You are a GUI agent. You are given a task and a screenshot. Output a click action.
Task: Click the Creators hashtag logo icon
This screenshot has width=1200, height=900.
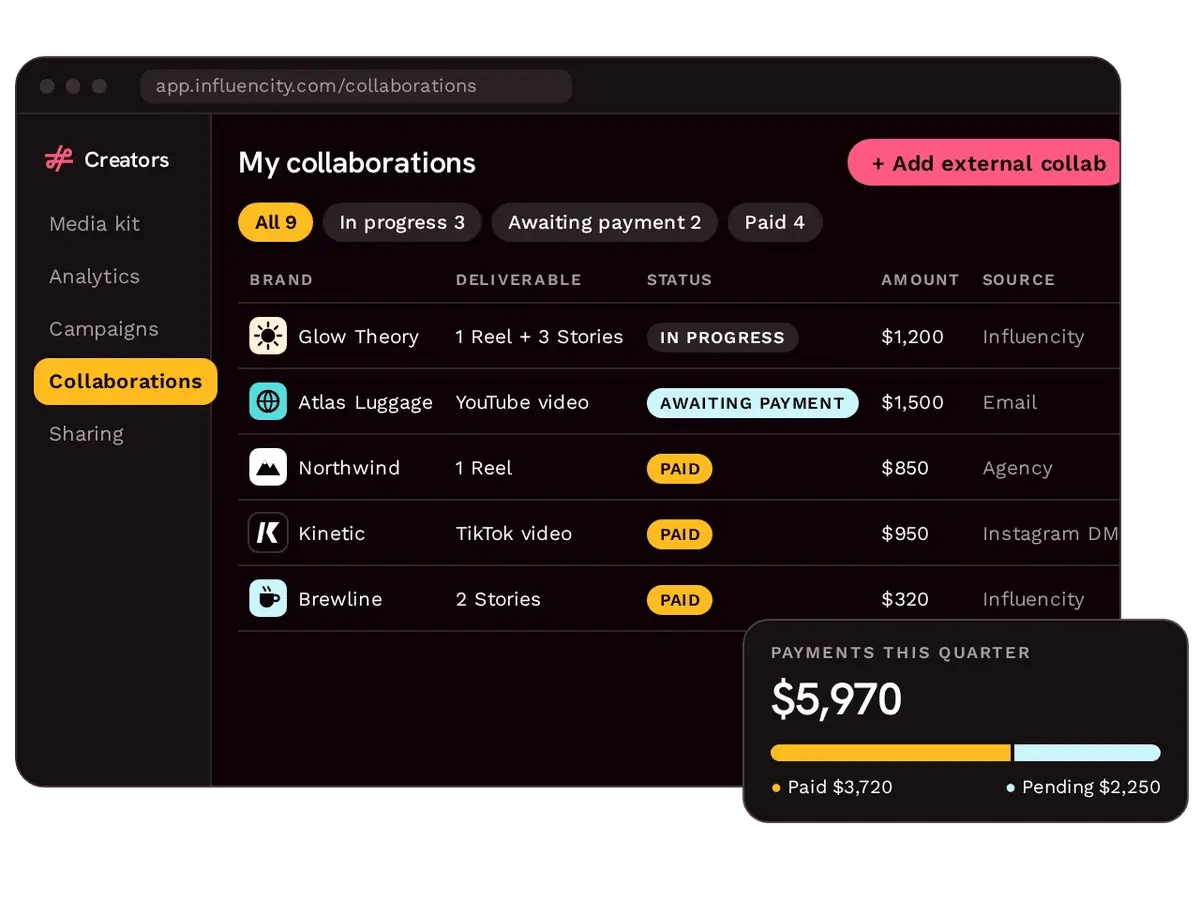click(x=60, y=159)
